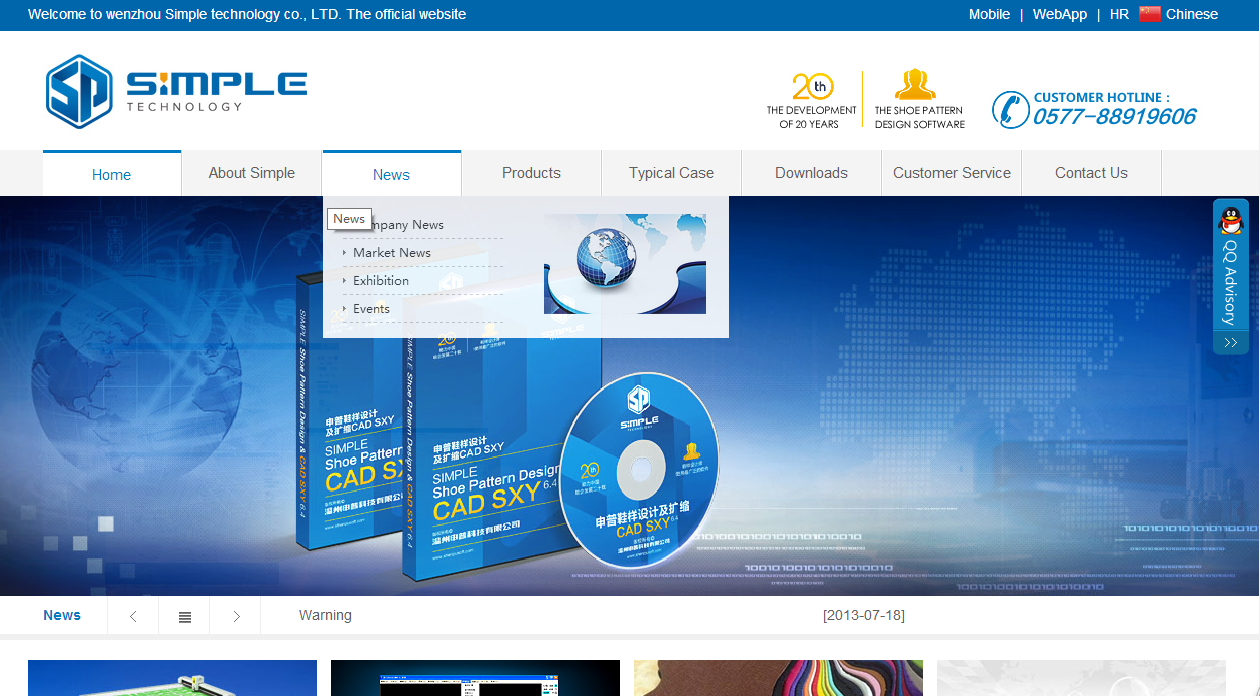Open the news list icon
Screen dimensions: 1260x696
pos(184,616)
